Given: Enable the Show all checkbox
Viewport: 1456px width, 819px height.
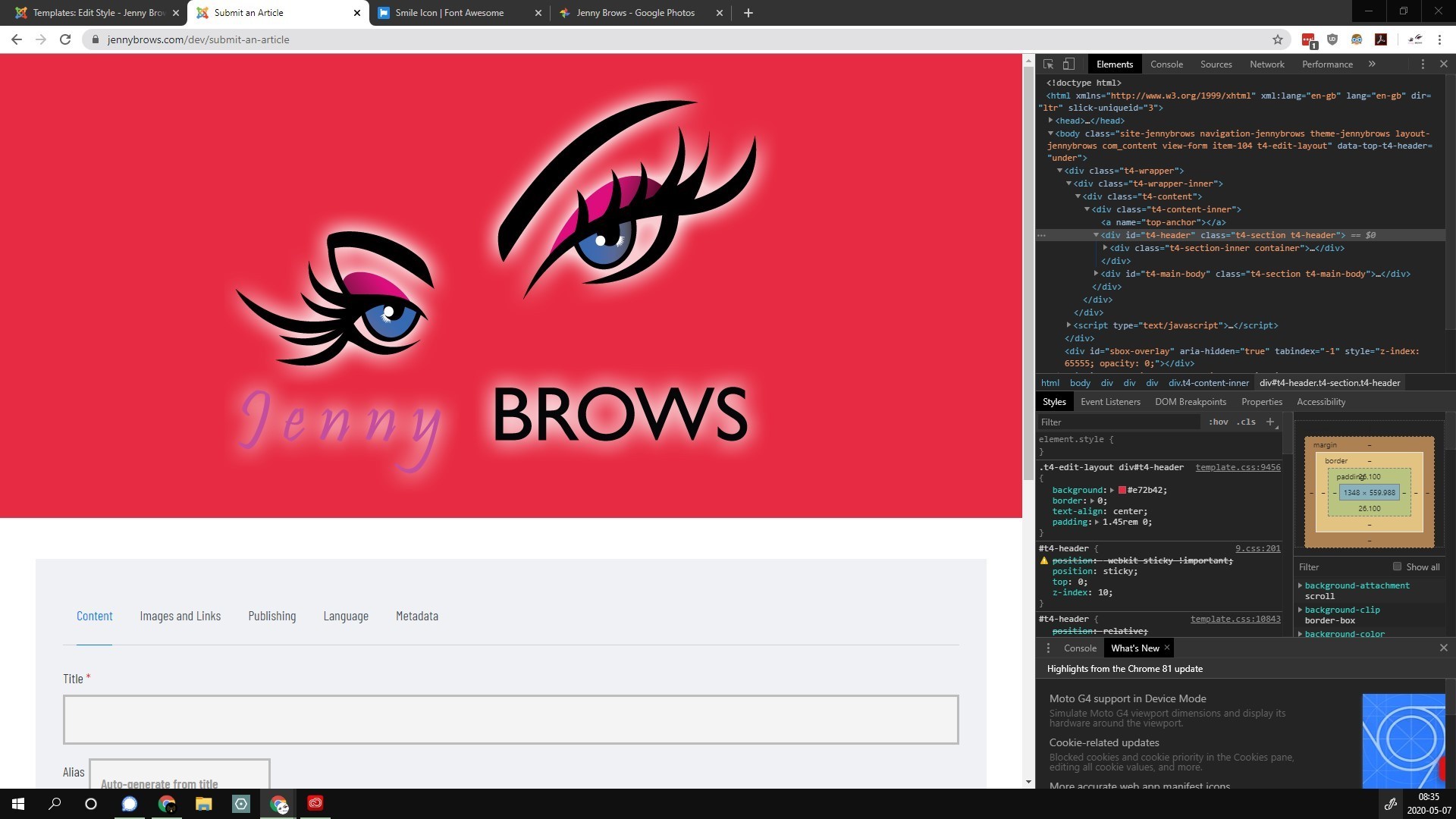Looking at the screenshot, I should pyautogui.click(x=1397, y=566).
